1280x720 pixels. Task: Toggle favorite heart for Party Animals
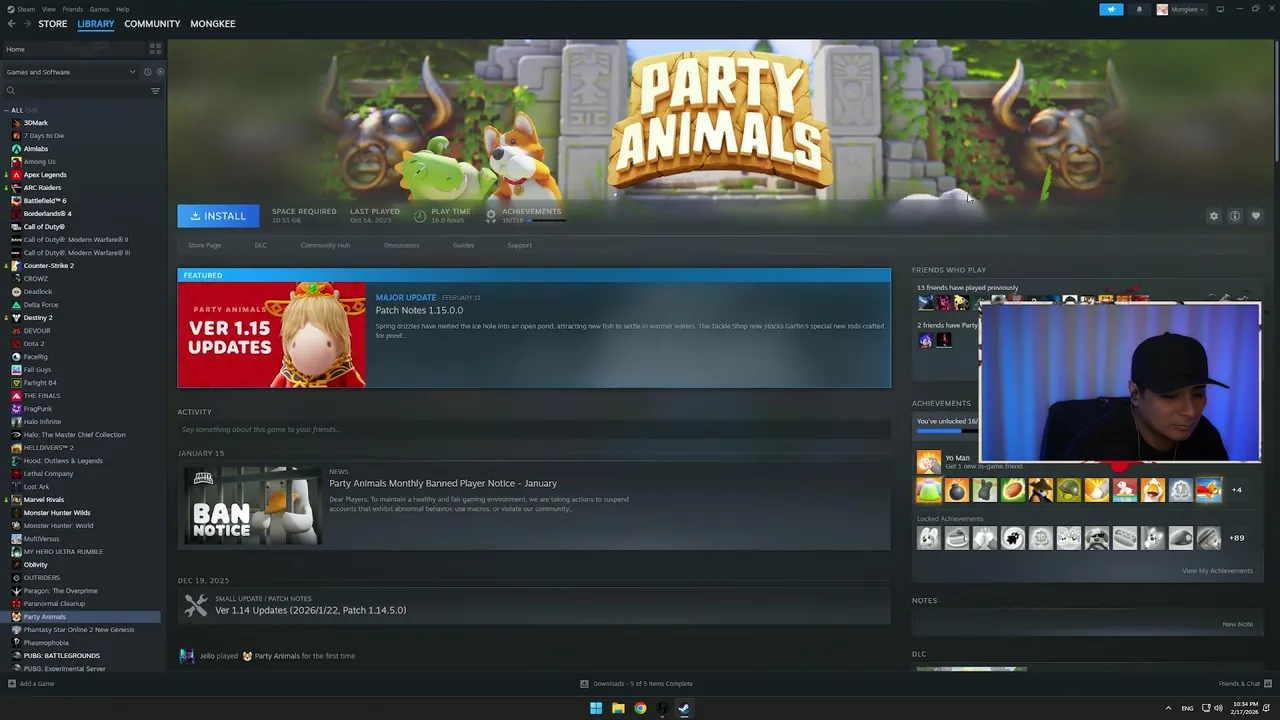1256,216
